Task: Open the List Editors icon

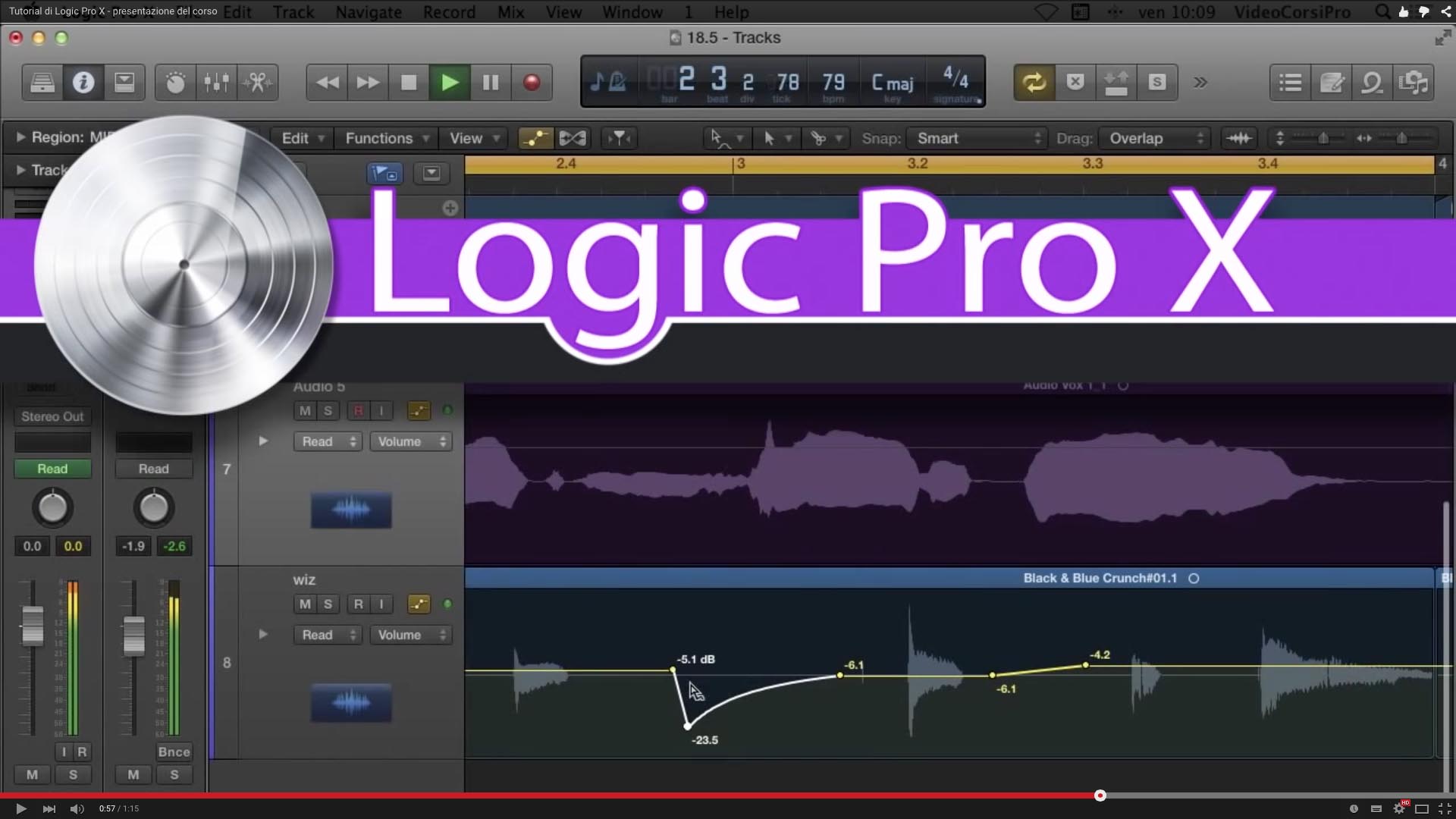Action: coord(1289,83)
